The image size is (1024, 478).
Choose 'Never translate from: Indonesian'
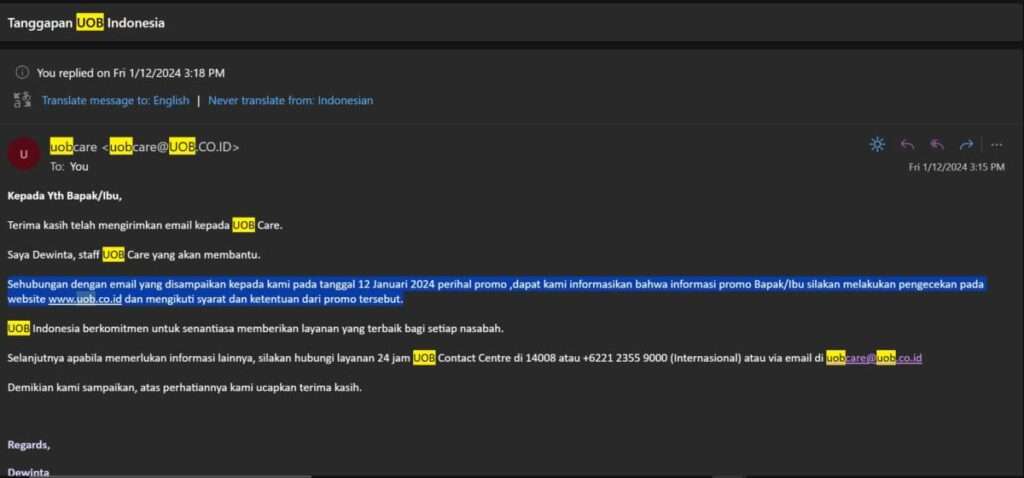tap(290, 100)
